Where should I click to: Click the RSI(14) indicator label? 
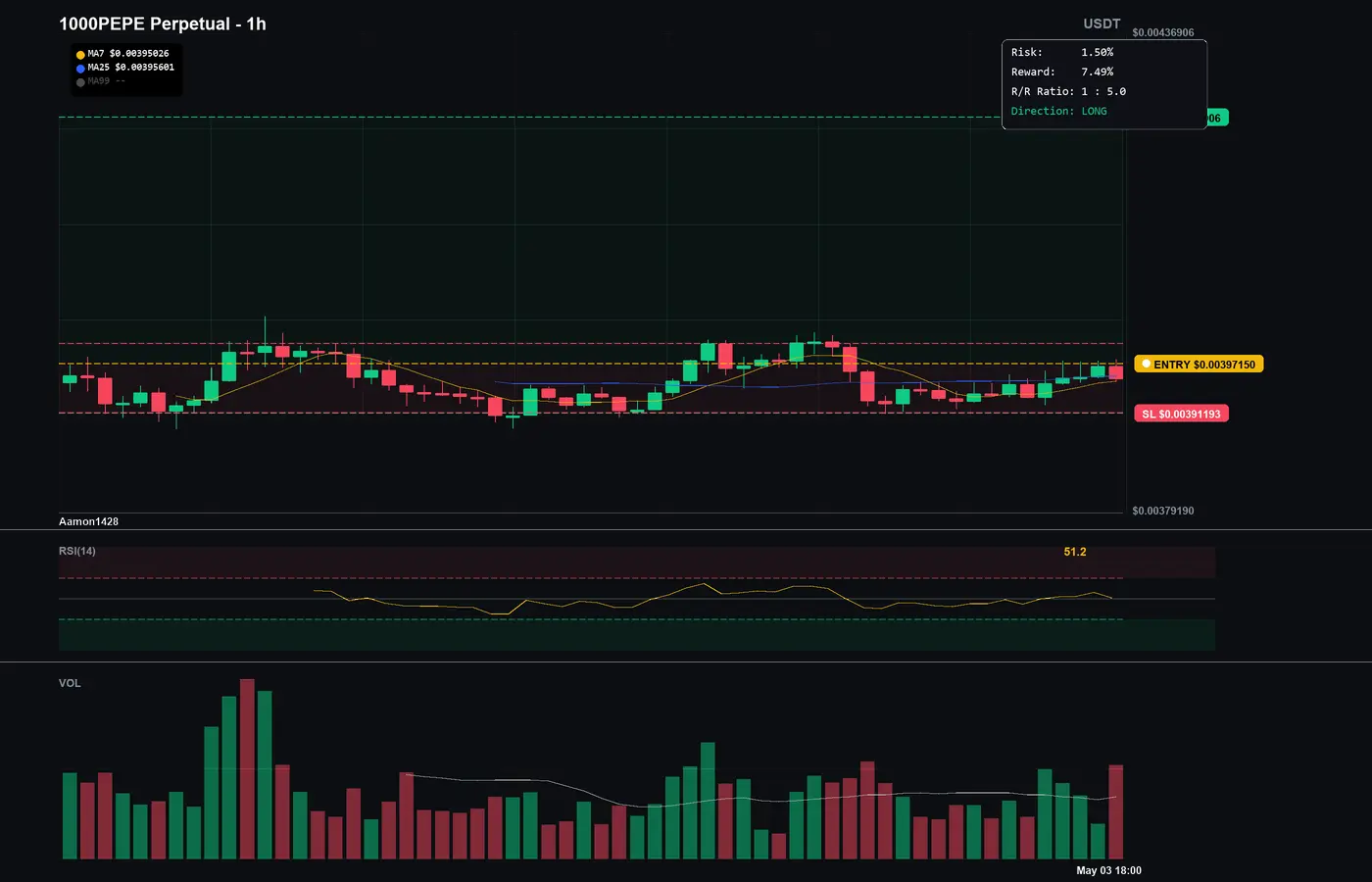pos(77,551)
